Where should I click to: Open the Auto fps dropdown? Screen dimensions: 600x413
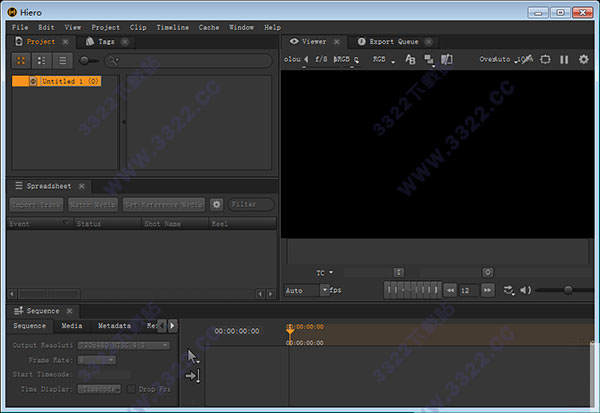click(x=307, y=290)
